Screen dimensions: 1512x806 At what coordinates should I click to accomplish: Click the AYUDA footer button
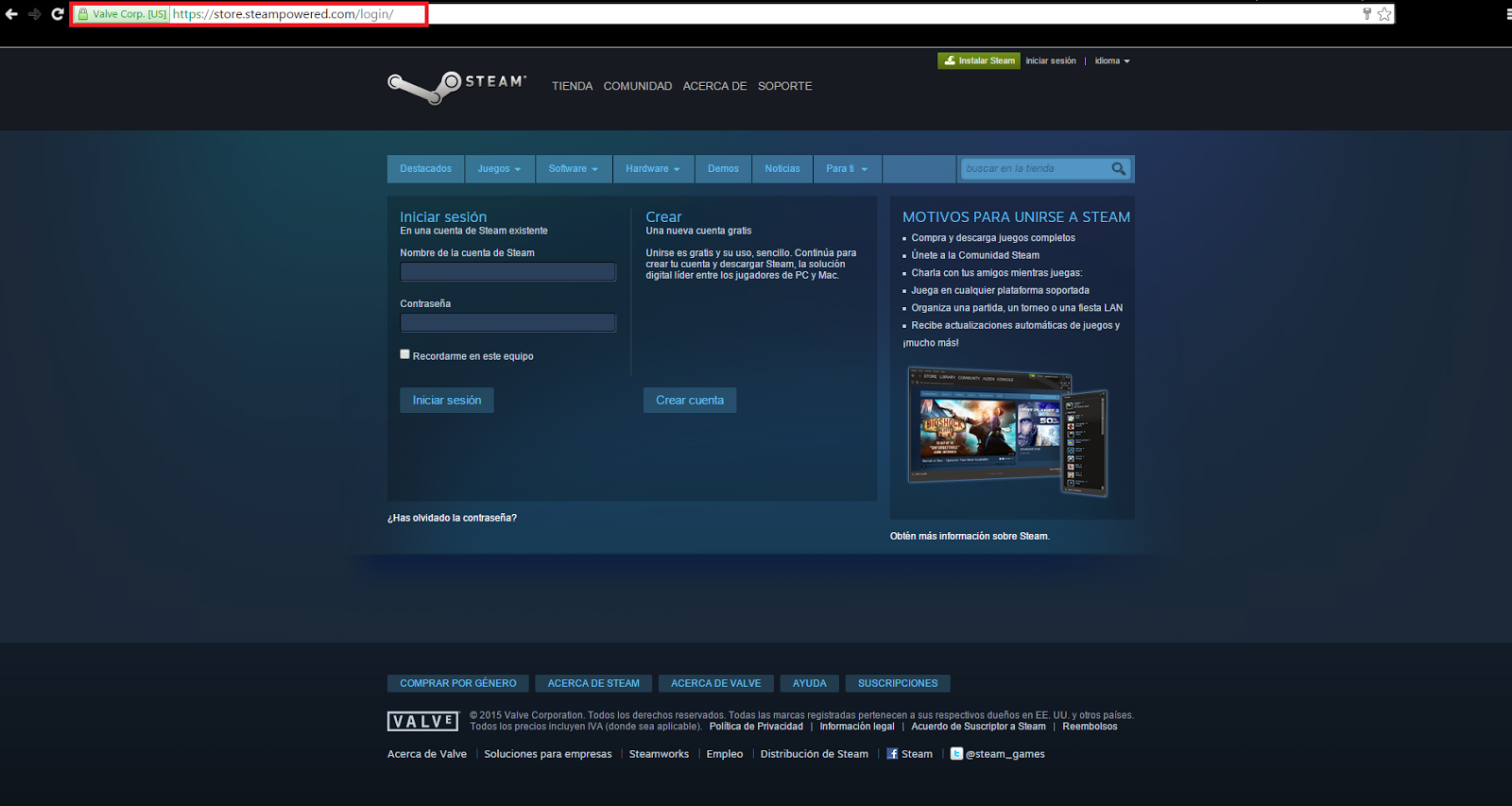810,683
